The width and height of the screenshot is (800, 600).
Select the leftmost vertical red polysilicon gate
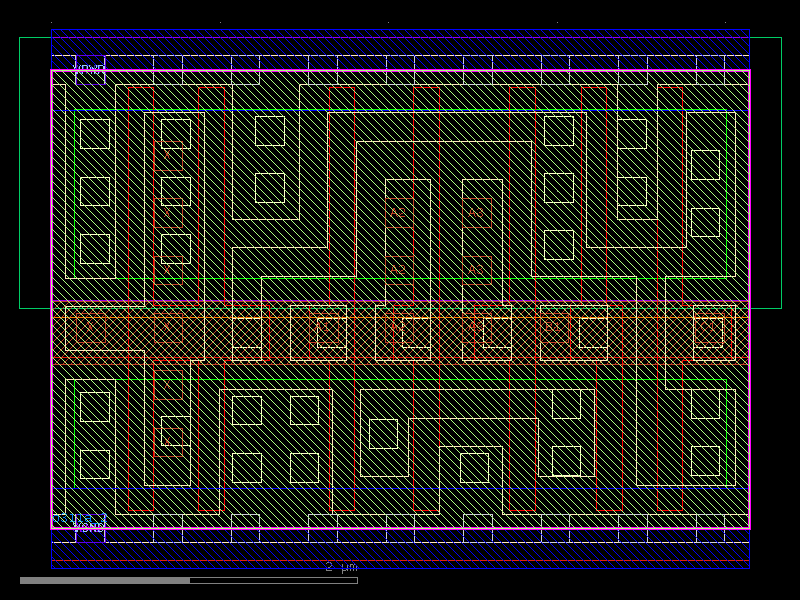point(128,200)
